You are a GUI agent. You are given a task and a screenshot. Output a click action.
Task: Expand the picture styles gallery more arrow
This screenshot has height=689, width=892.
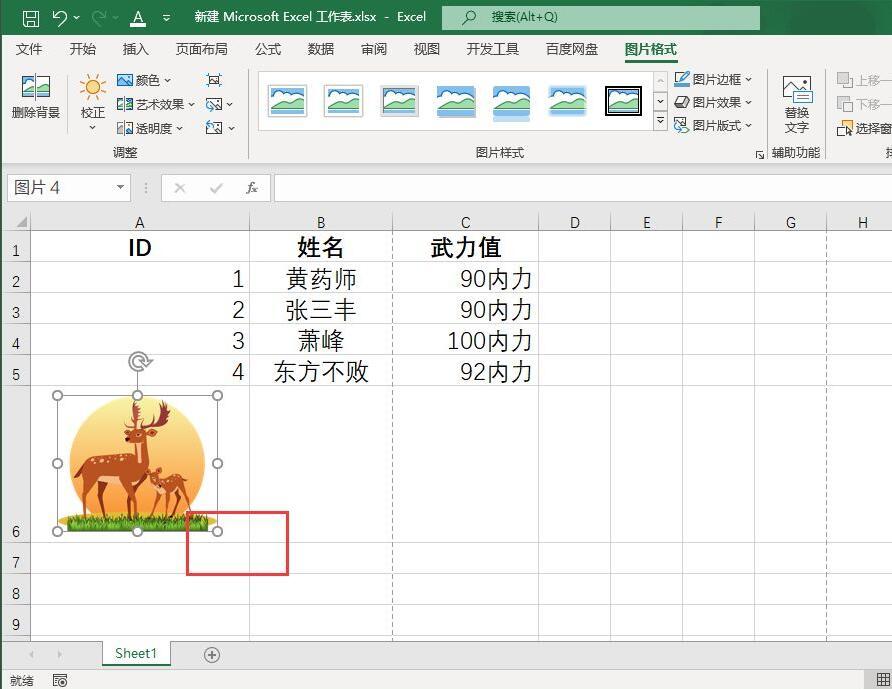point(660,121)
